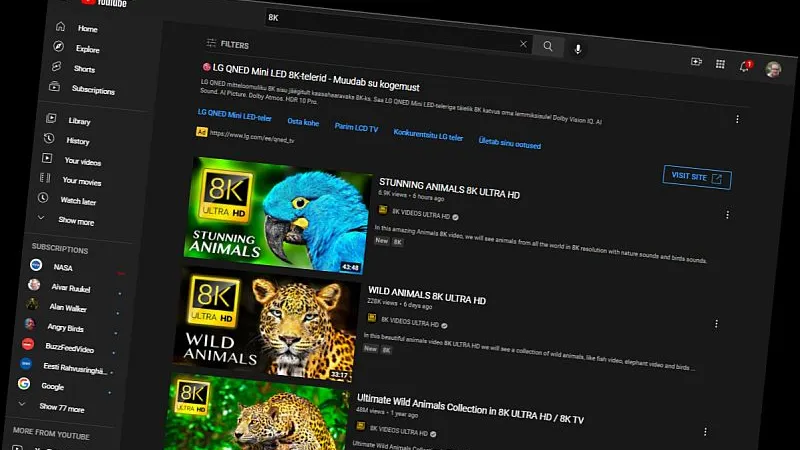Open the Your videos icon
The width and height of the screenshot is (800, 450).
point(47,158)
